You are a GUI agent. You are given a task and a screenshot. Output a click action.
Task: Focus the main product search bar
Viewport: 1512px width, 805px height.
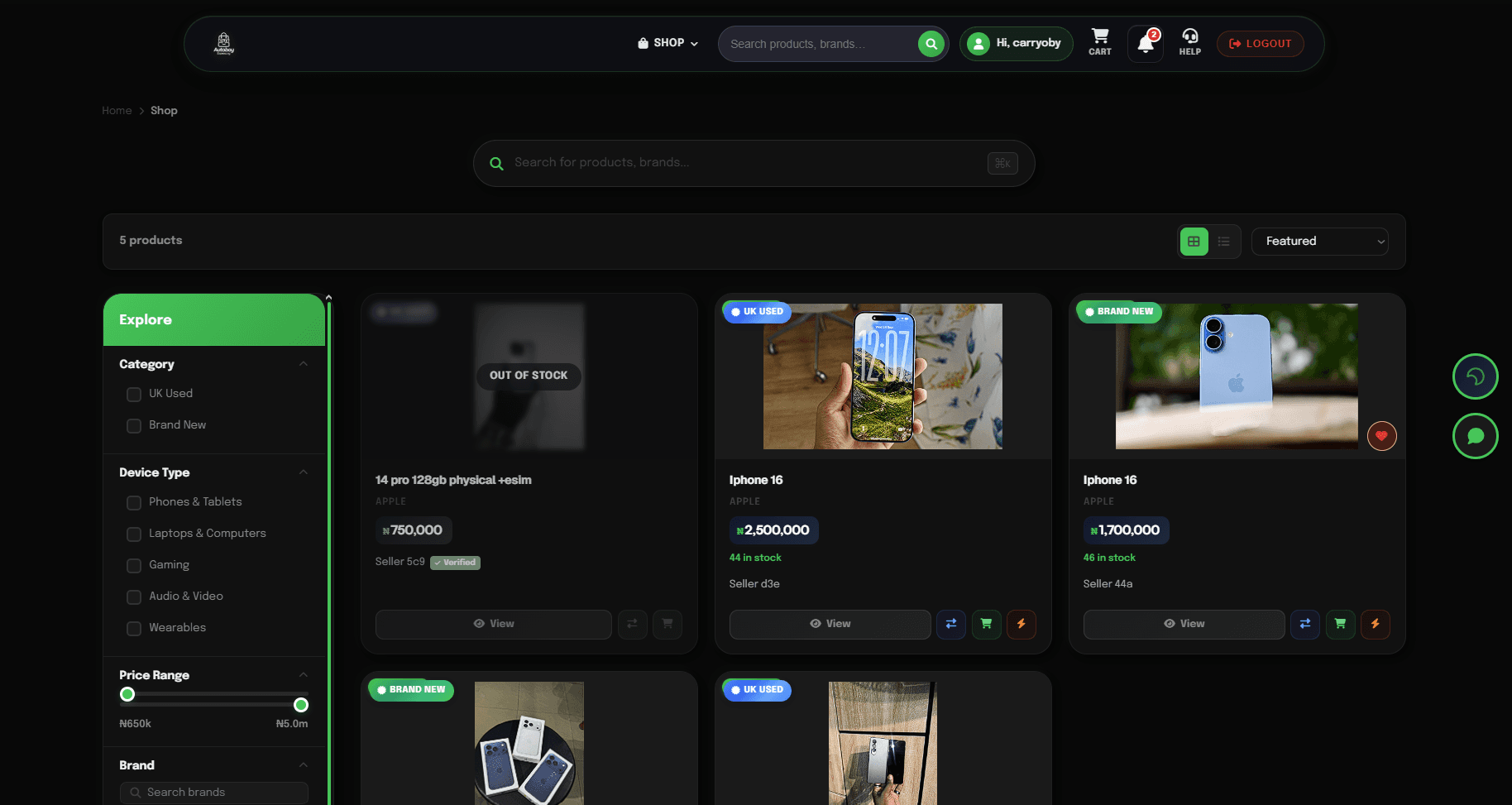point(754,163)
